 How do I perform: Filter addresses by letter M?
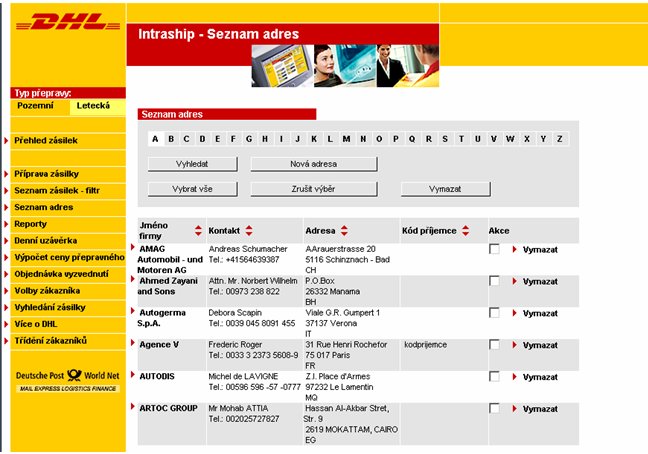tap(346, 139)
